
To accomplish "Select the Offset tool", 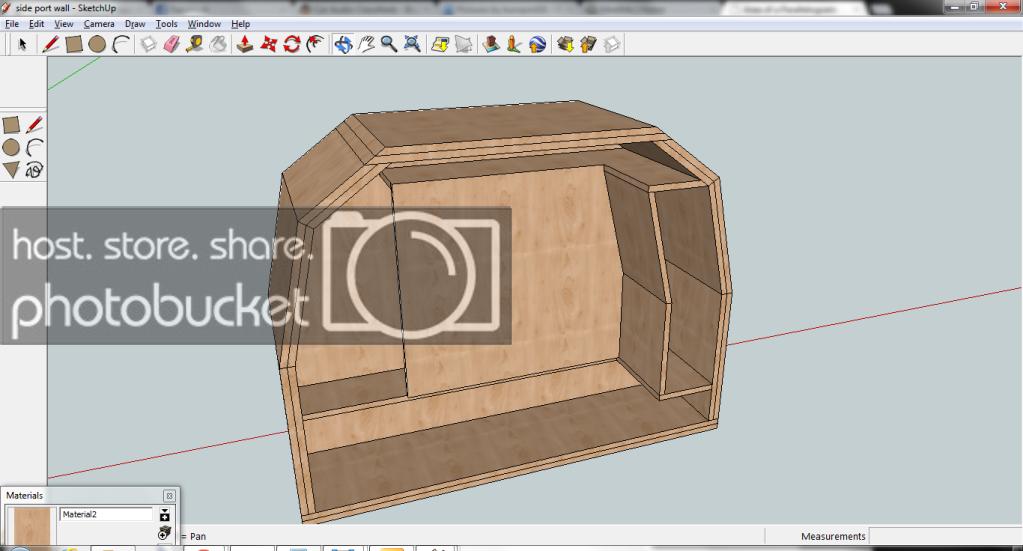I will tap(316, 44).
